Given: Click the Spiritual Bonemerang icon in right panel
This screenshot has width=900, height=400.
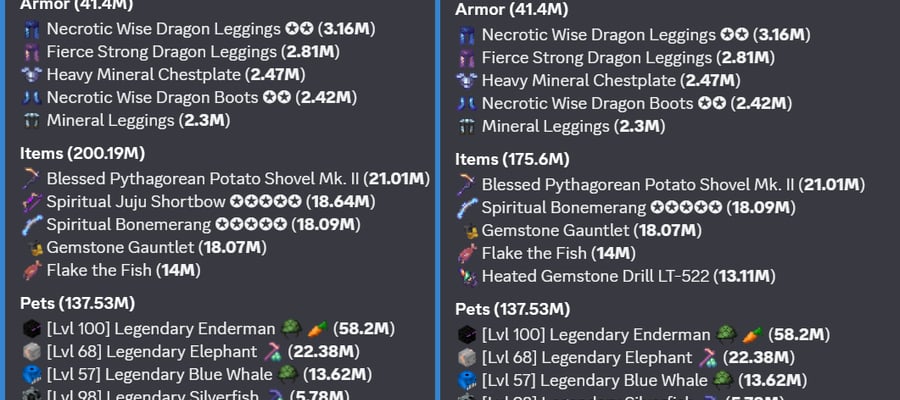Looking at the screenshot, I should (x=467, y=208).
